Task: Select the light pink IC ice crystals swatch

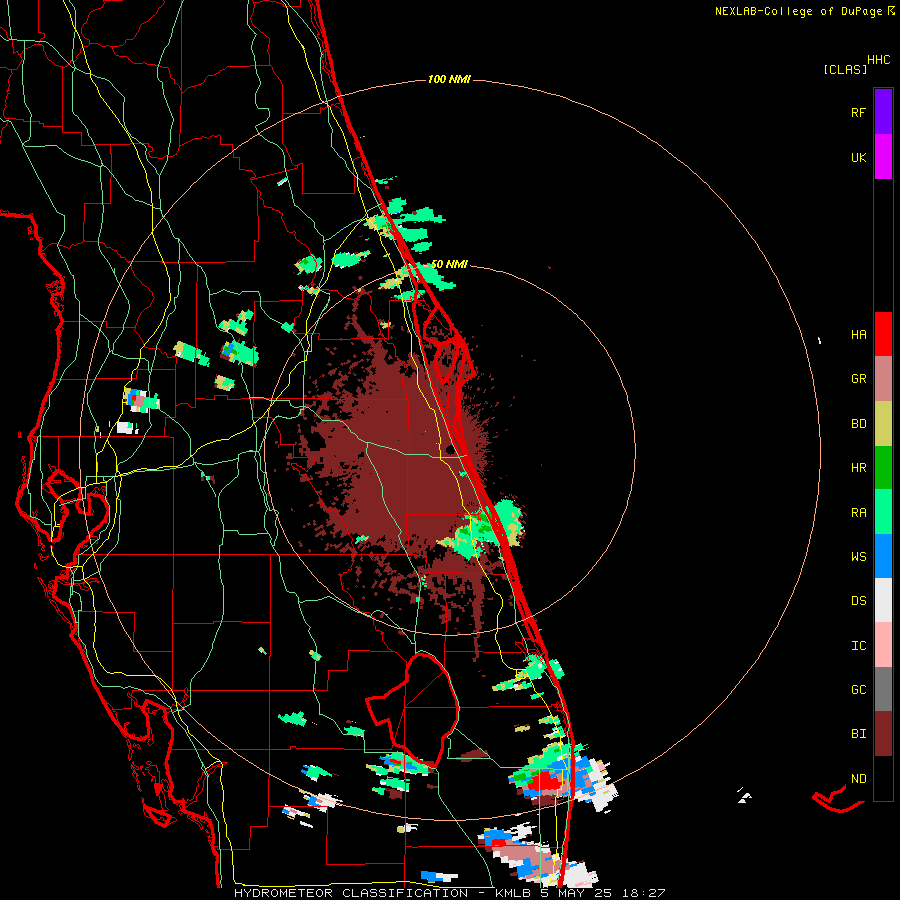Action: (883, 645)
